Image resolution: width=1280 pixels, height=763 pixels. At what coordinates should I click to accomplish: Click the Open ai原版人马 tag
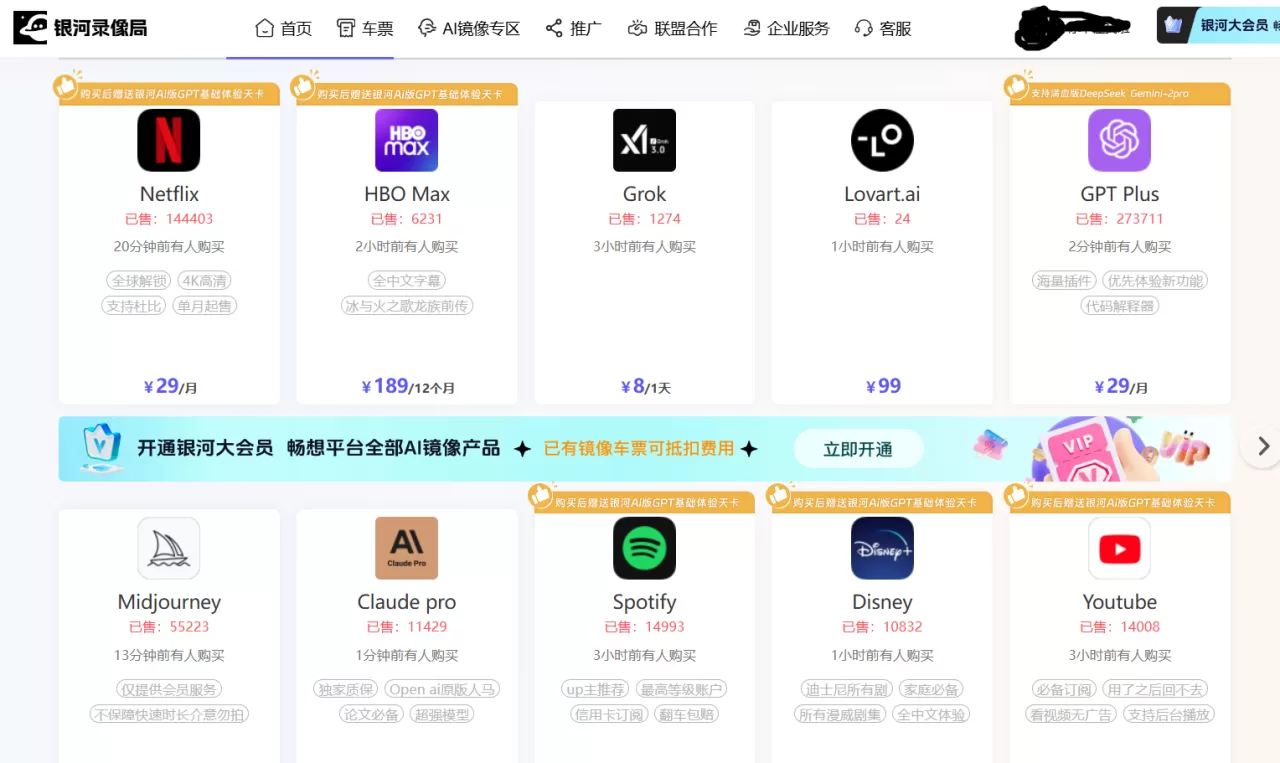tap(441, 689)
